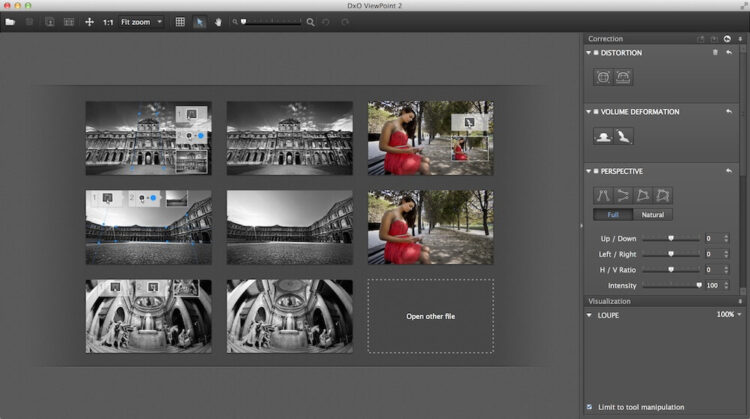Toggle the grid overlay icon

[x=180, y=21]
